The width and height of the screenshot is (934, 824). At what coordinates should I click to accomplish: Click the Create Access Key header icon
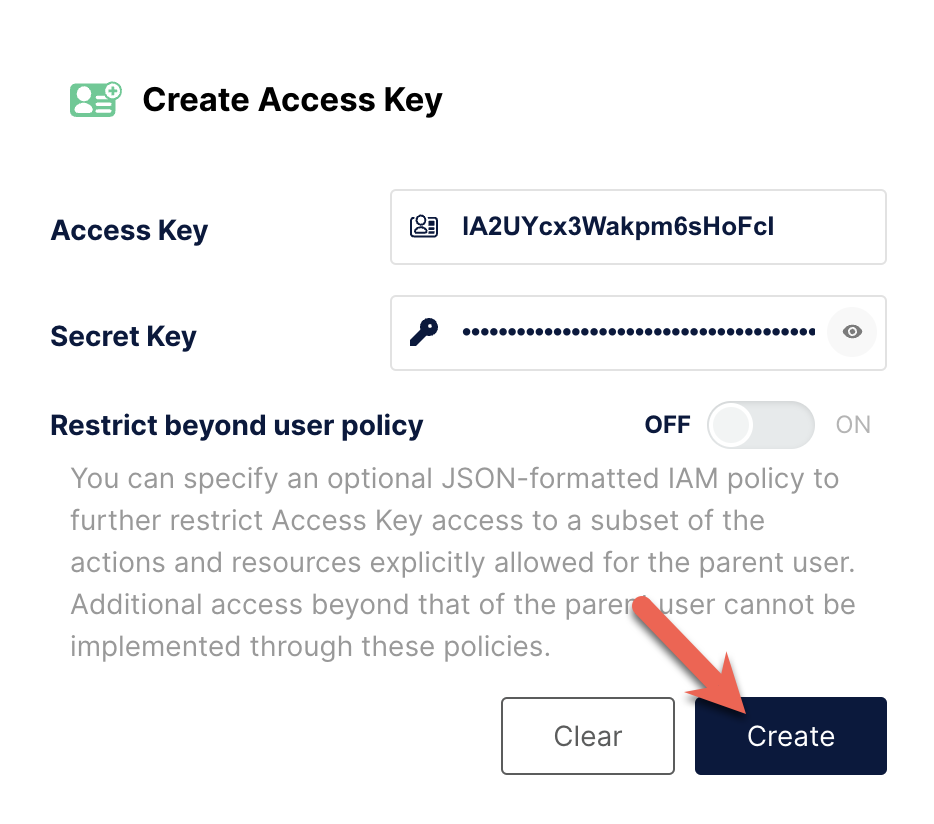pos(95,99)
